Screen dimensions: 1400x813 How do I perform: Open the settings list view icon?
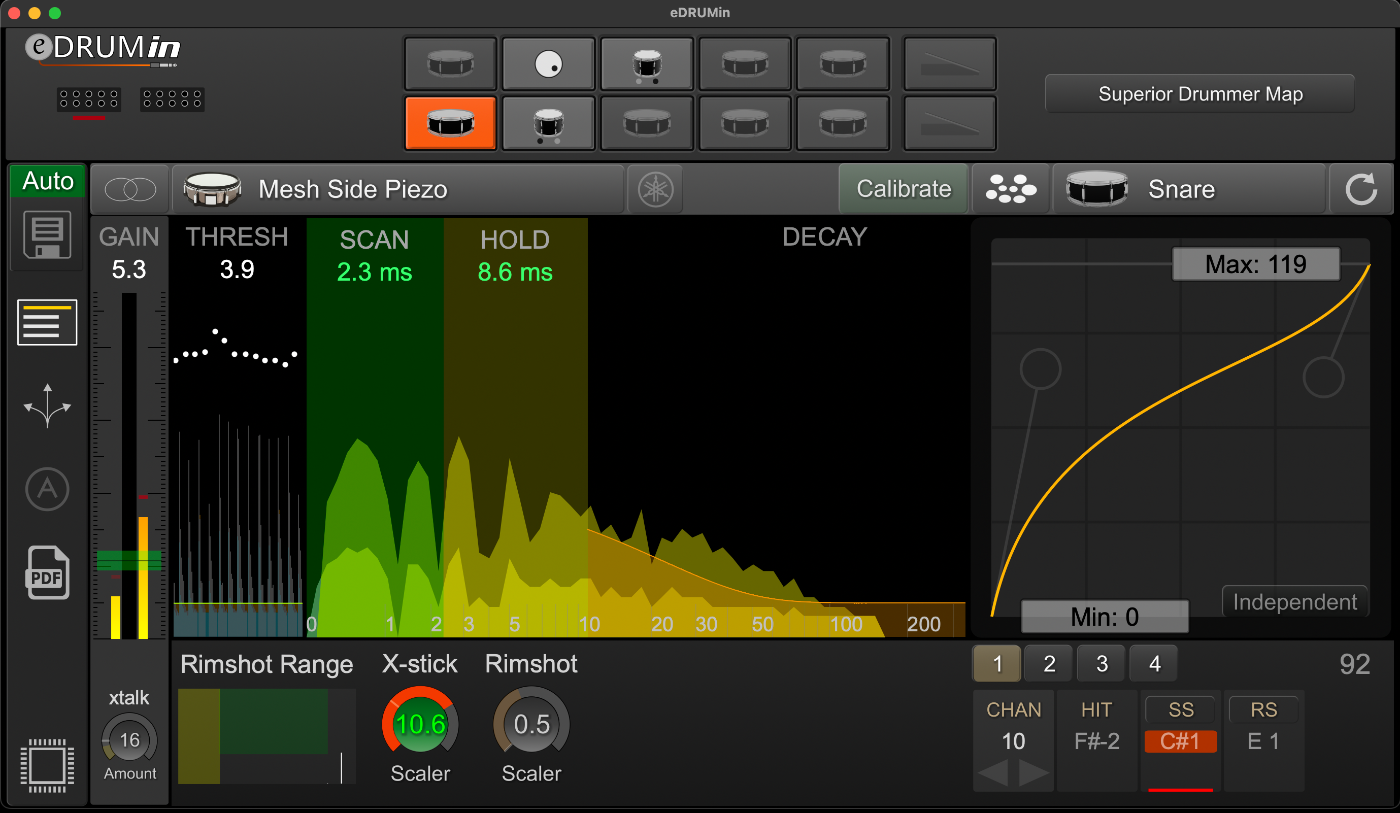tap(47, 322)
